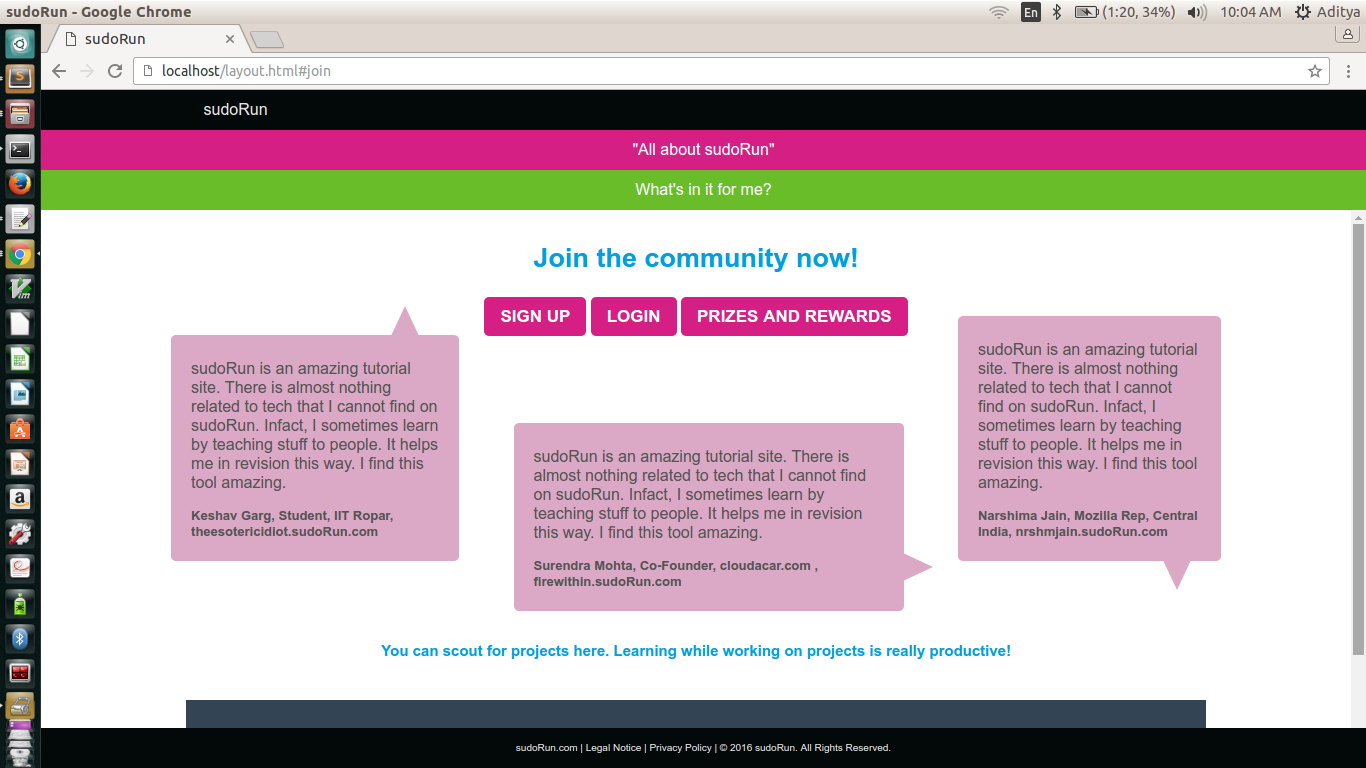
Task: Open System Settings wrench icon
Action: point(20,534)
